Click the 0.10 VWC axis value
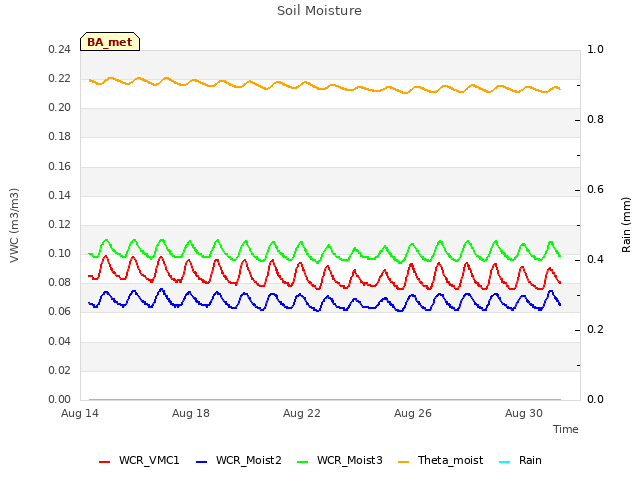Image resolution: width=640 pixels, height=480 pixels. tap(60, 253)
